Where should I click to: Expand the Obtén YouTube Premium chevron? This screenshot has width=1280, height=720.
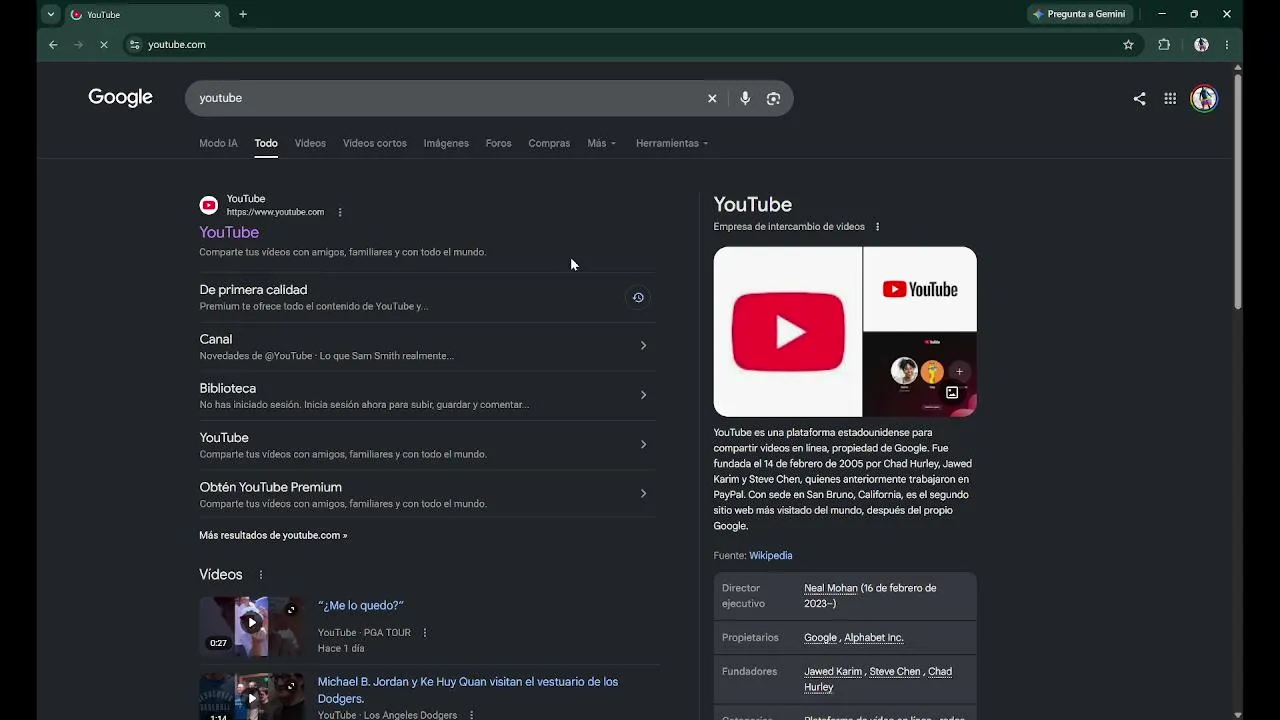click(x=643, y=493)
